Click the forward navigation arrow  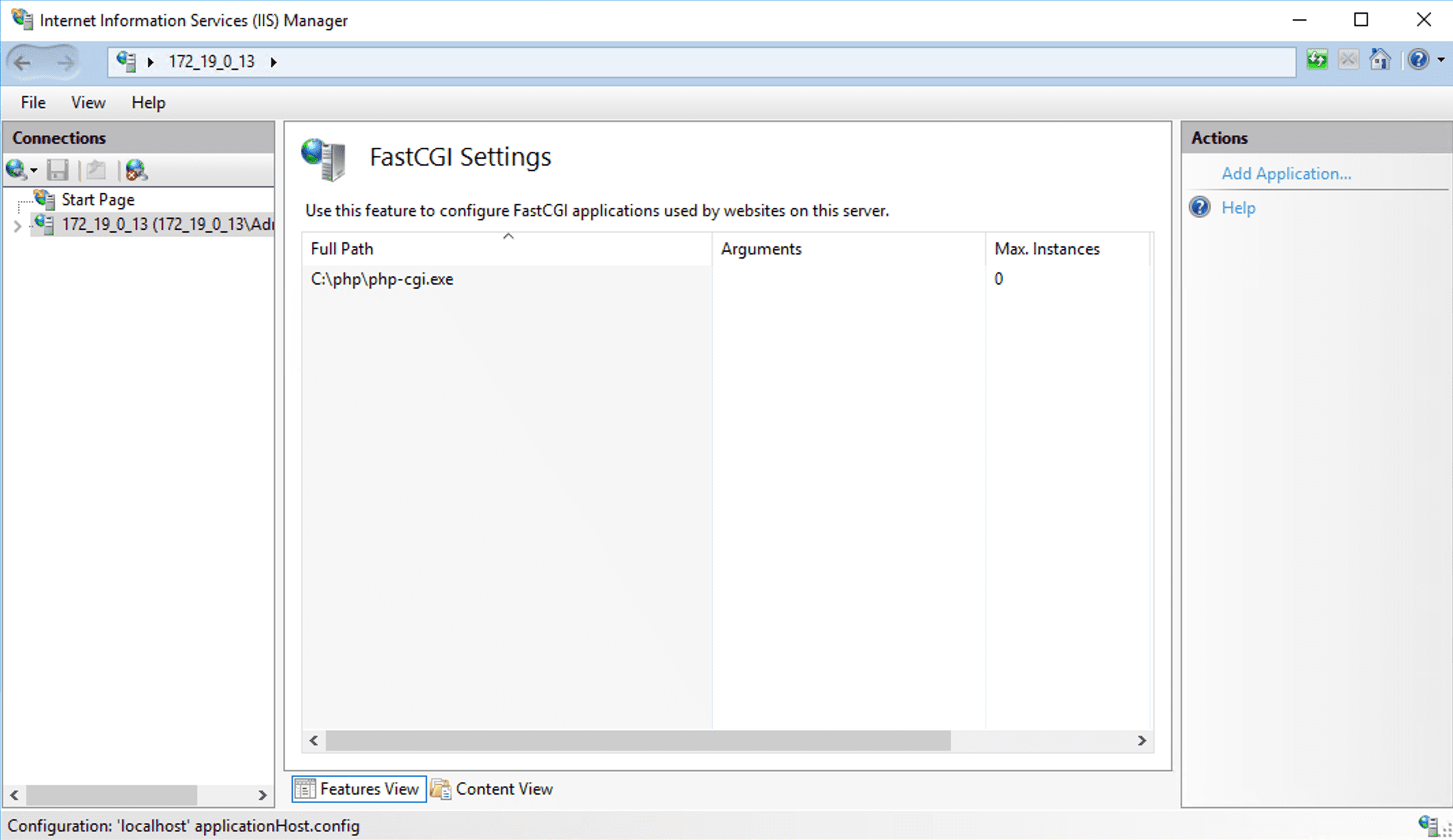[64, 62]
